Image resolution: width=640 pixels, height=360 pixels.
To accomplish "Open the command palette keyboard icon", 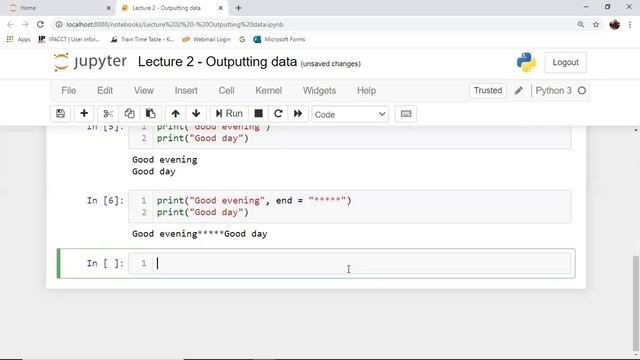I will point(406,114).
